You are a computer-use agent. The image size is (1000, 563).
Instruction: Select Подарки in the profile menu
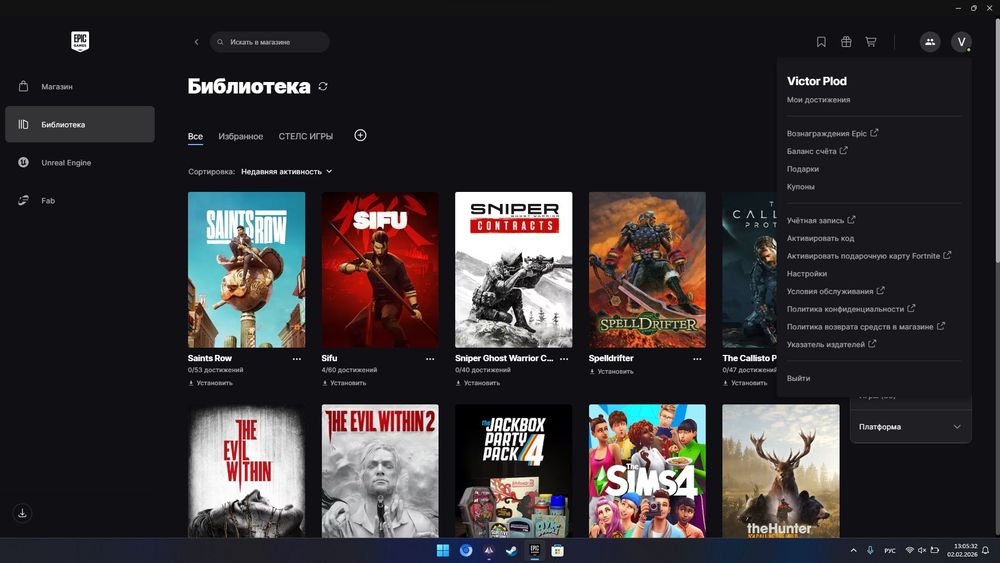[x=803, y=169]
